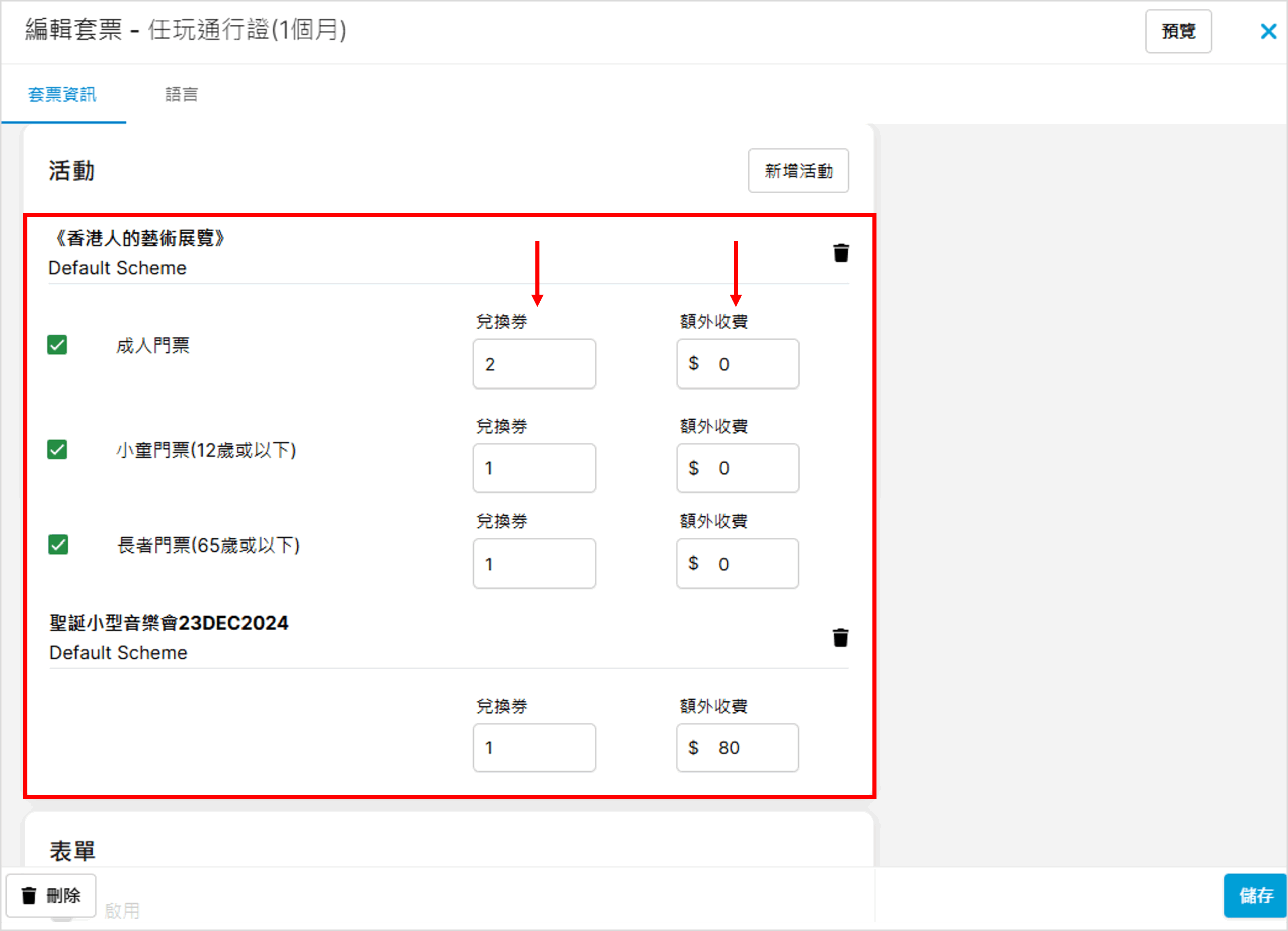Toggle the 小童門票(12歲或以下) checkbox

pos(57,450)
